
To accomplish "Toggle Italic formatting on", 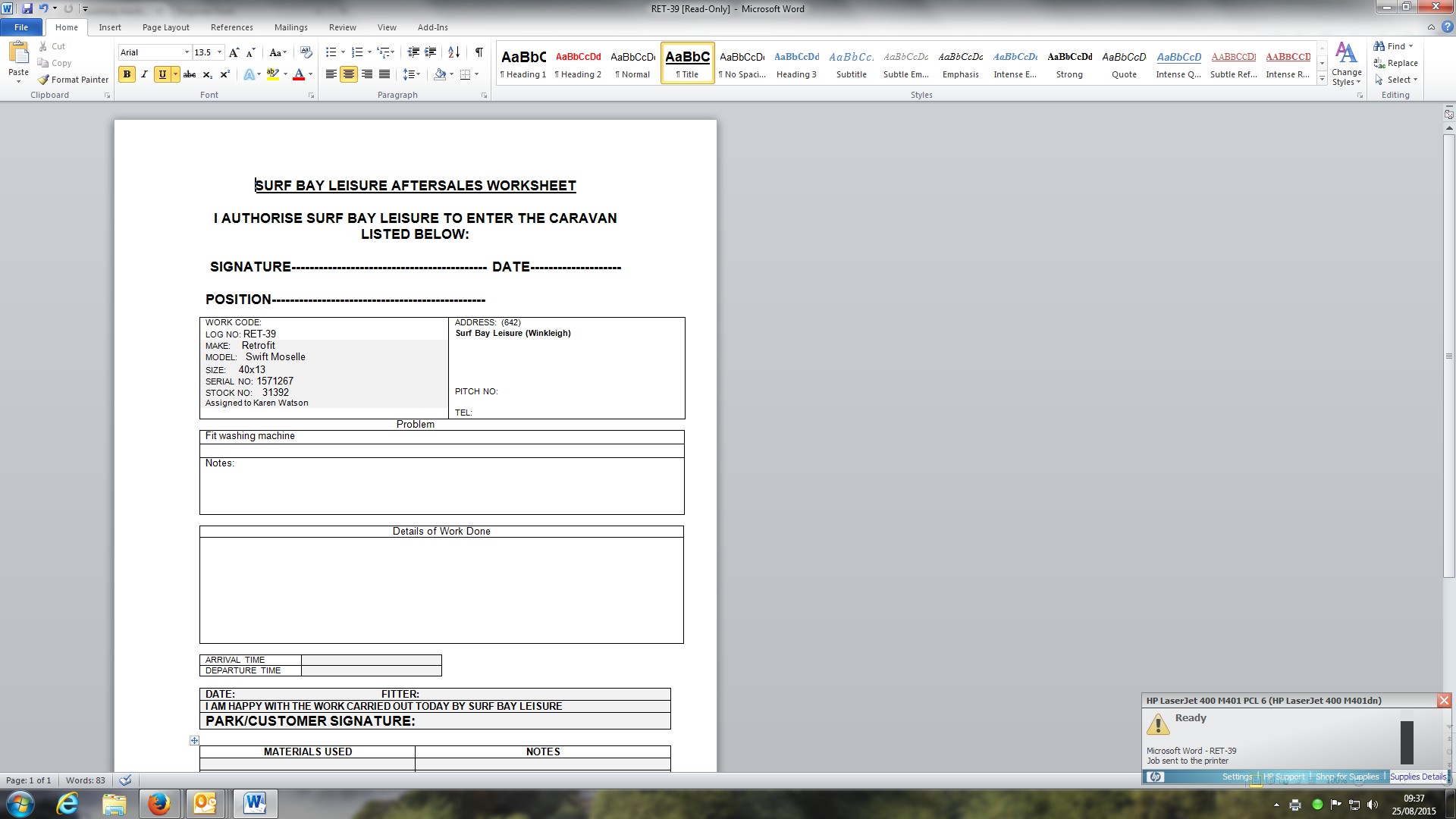I will click(x=144, y=74).
